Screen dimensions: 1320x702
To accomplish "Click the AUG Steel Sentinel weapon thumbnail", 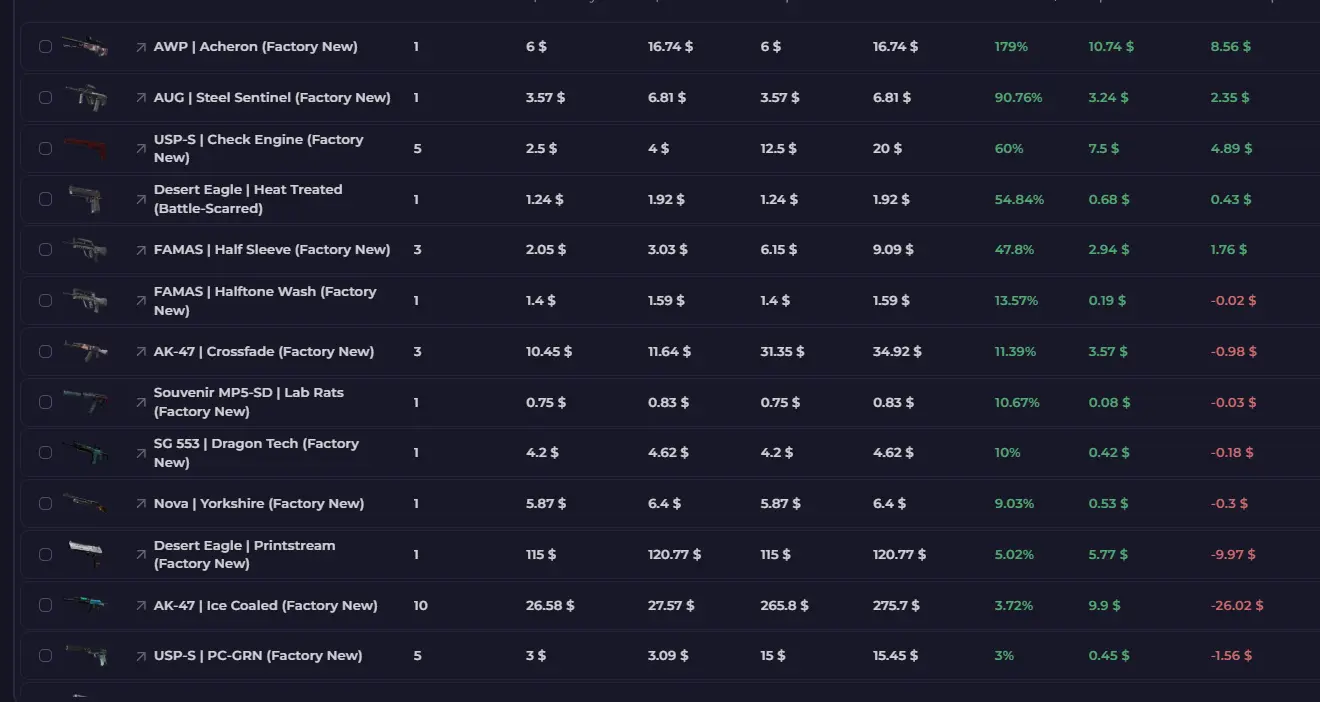I will [x=86, y=97].
